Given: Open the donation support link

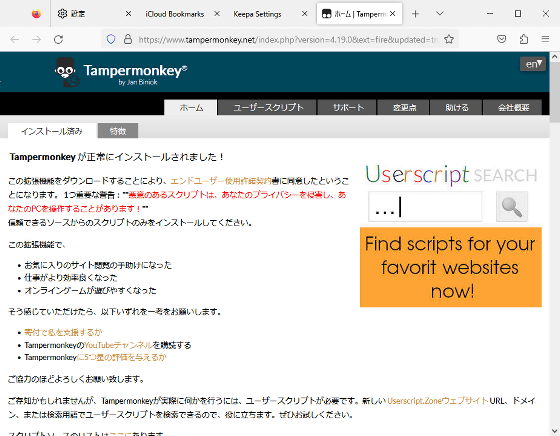Looking at the screenshot, I should click(63, 332).
